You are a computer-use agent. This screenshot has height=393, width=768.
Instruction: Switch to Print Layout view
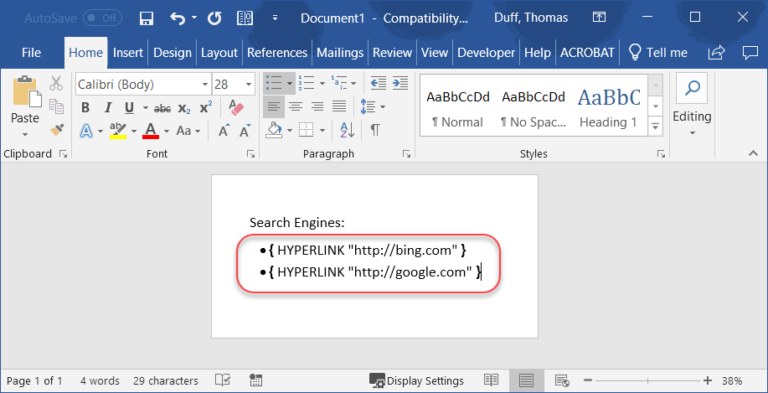tap(526, 380)
